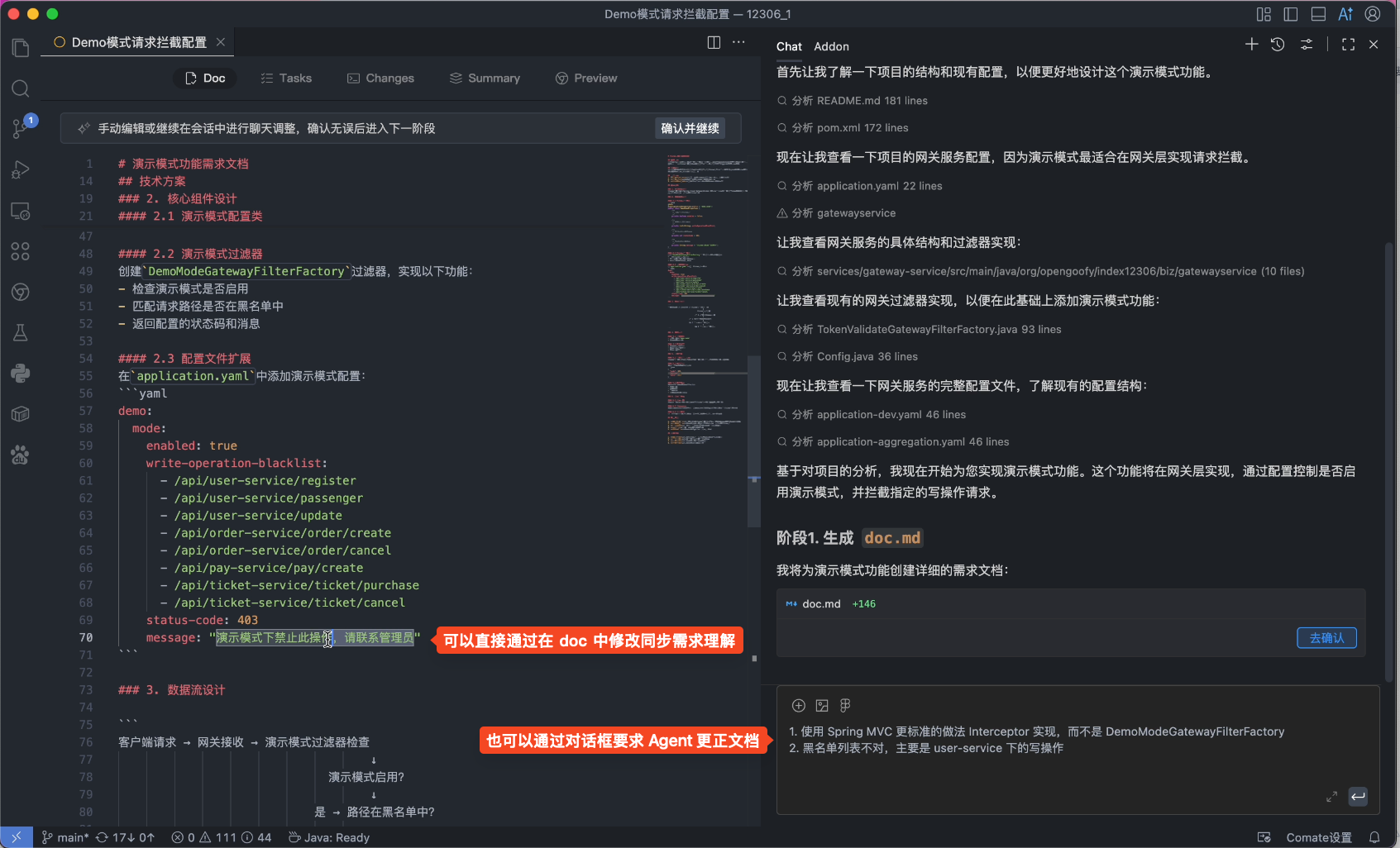Click Java: Ready status item
1400x848 pixels.
(x=328, y=837)
